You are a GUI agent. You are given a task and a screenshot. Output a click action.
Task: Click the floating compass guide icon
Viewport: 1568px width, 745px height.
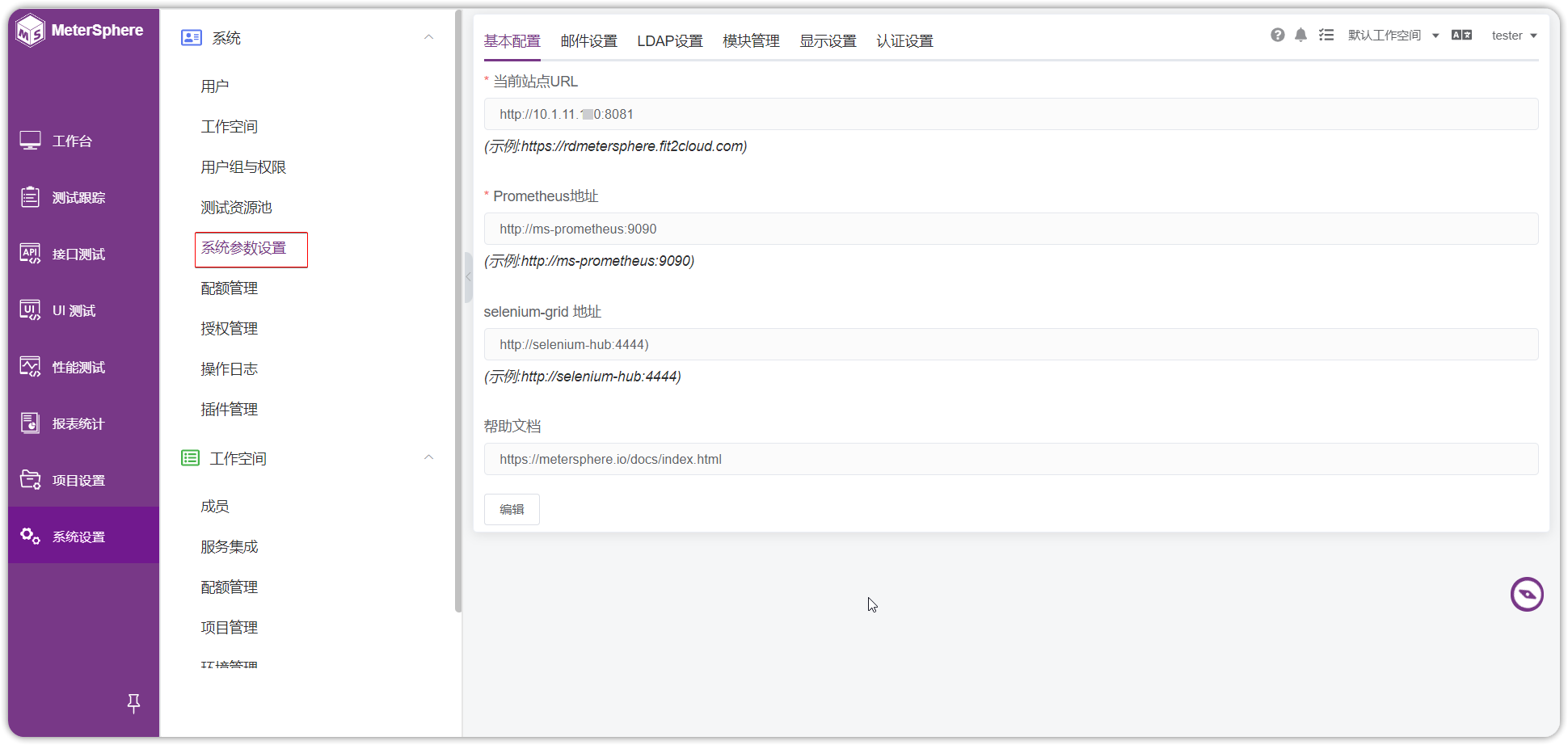coord(1527,595)
